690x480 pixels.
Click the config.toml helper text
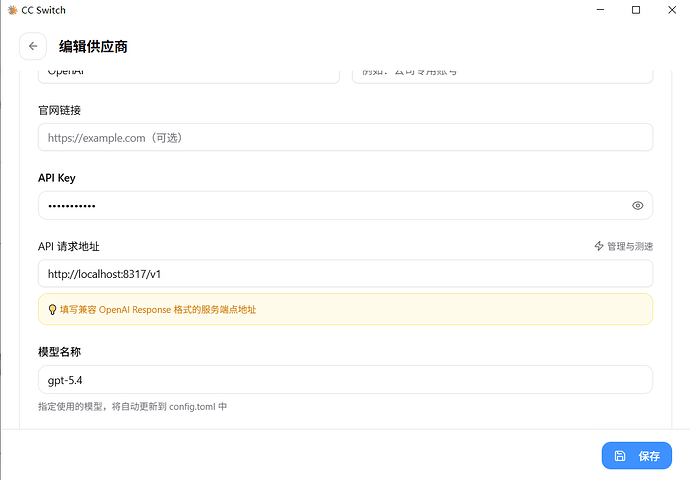click(x=132, y=407)
